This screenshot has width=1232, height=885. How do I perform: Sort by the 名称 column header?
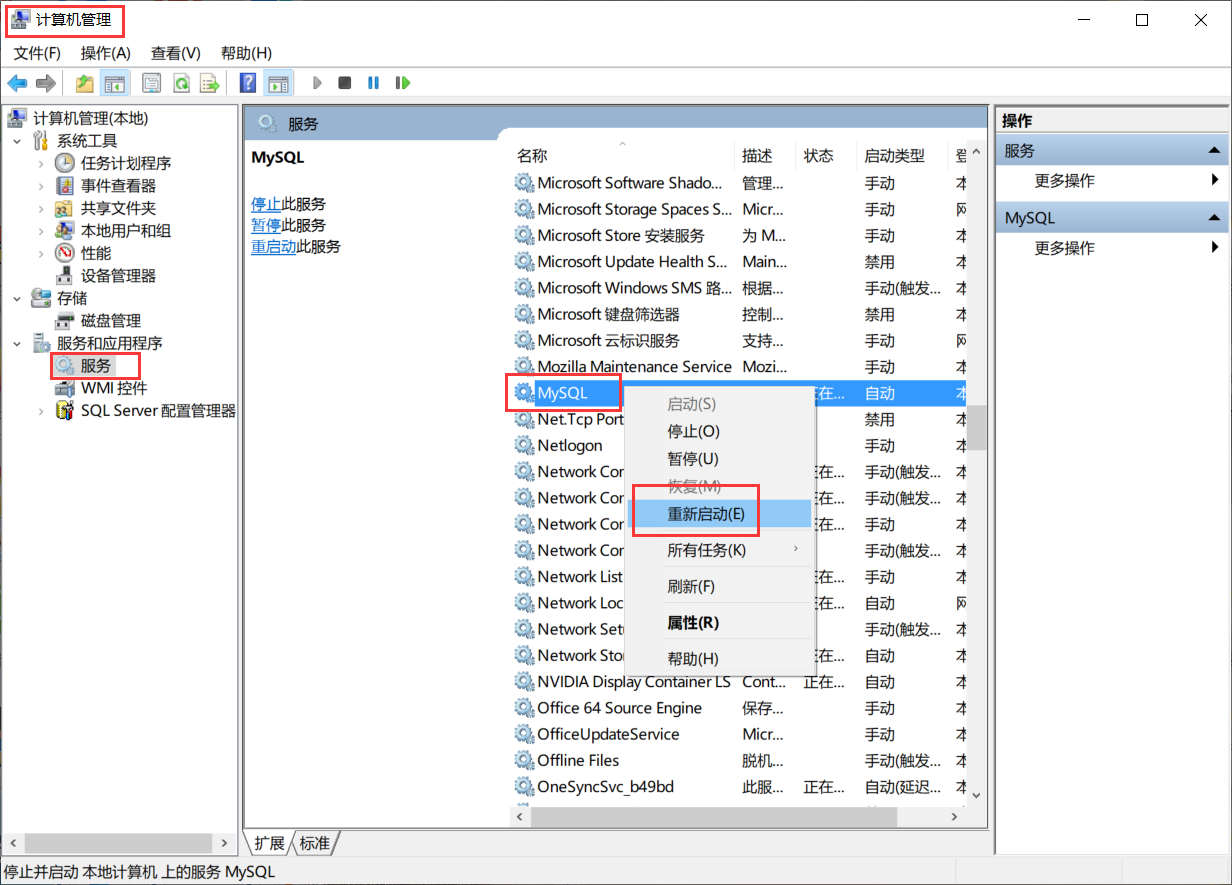pos(622,156)
